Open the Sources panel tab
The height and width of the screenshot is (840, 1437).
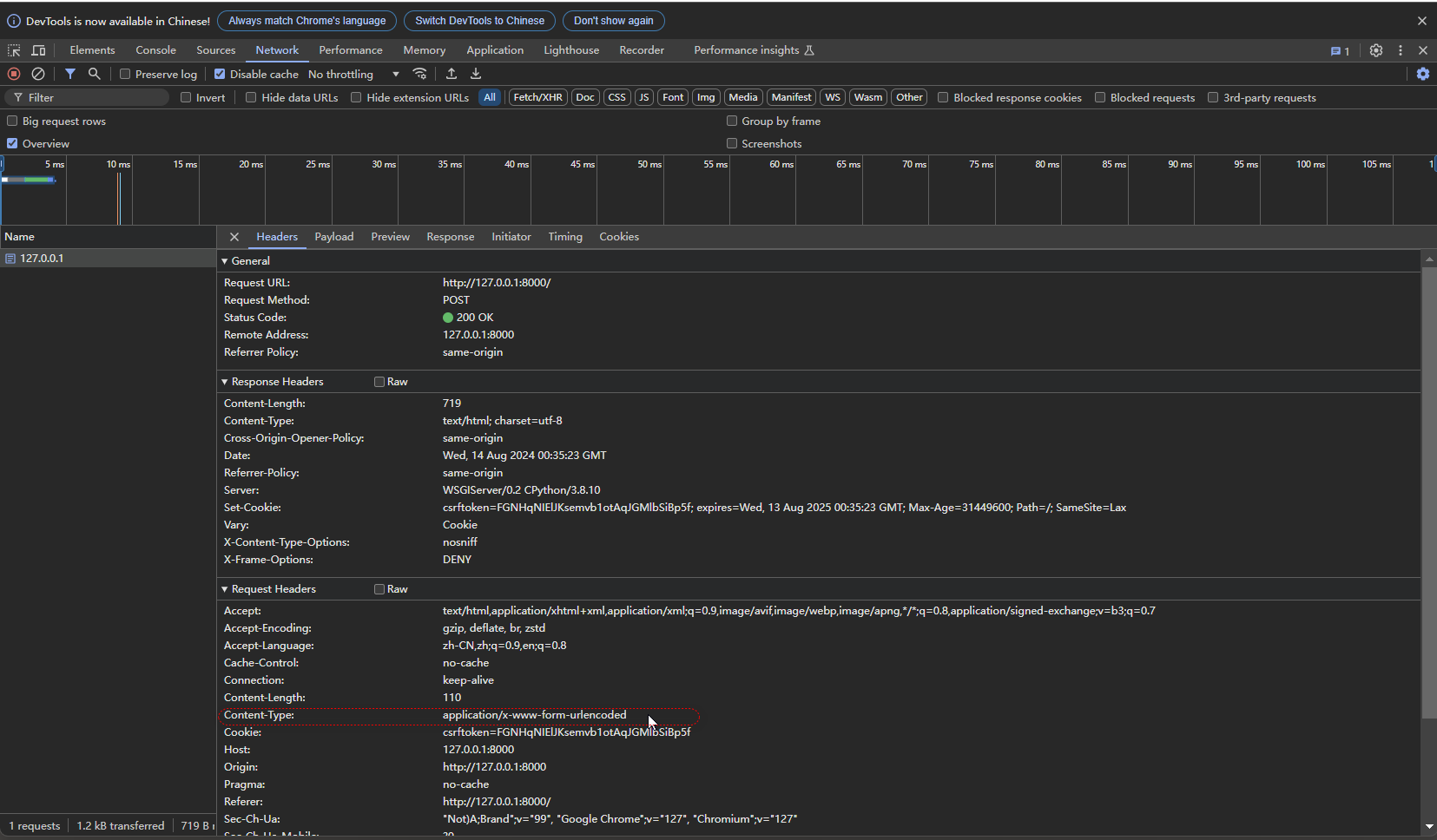[216, 50]
